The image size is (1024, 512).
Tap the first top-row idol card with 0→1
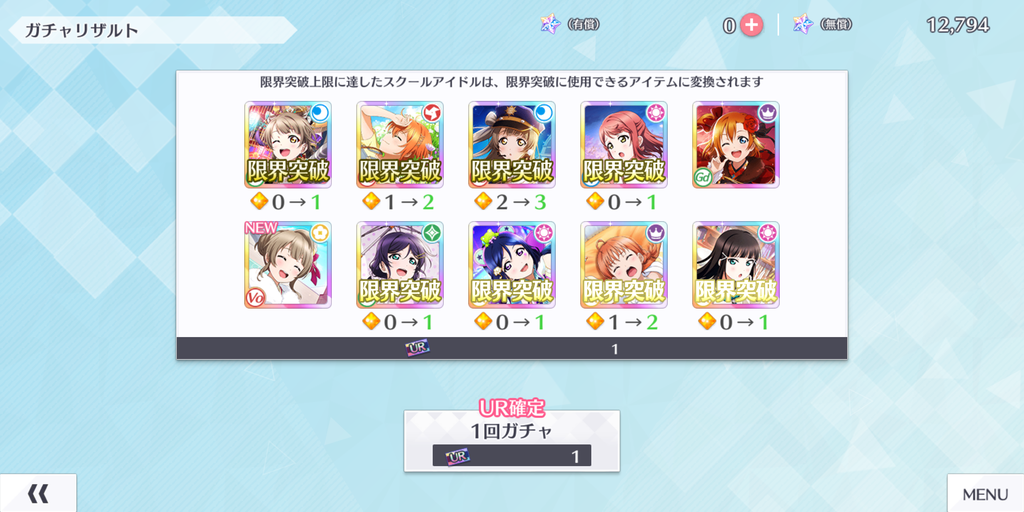pos(288,144)
